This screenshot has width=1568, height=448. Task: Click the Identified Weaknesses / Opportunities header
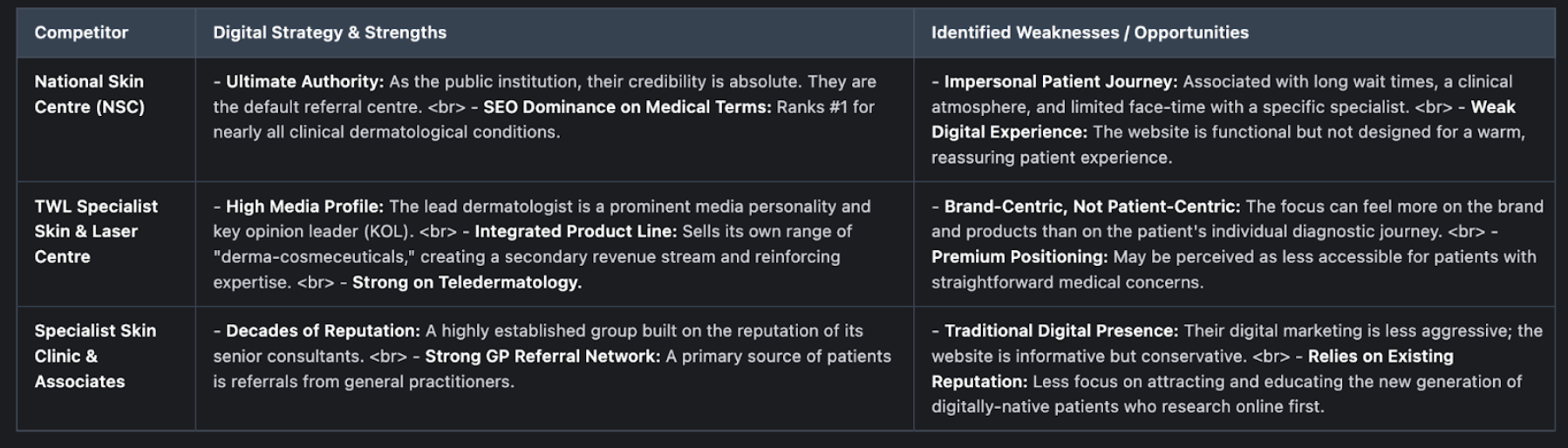point(1089,33)
